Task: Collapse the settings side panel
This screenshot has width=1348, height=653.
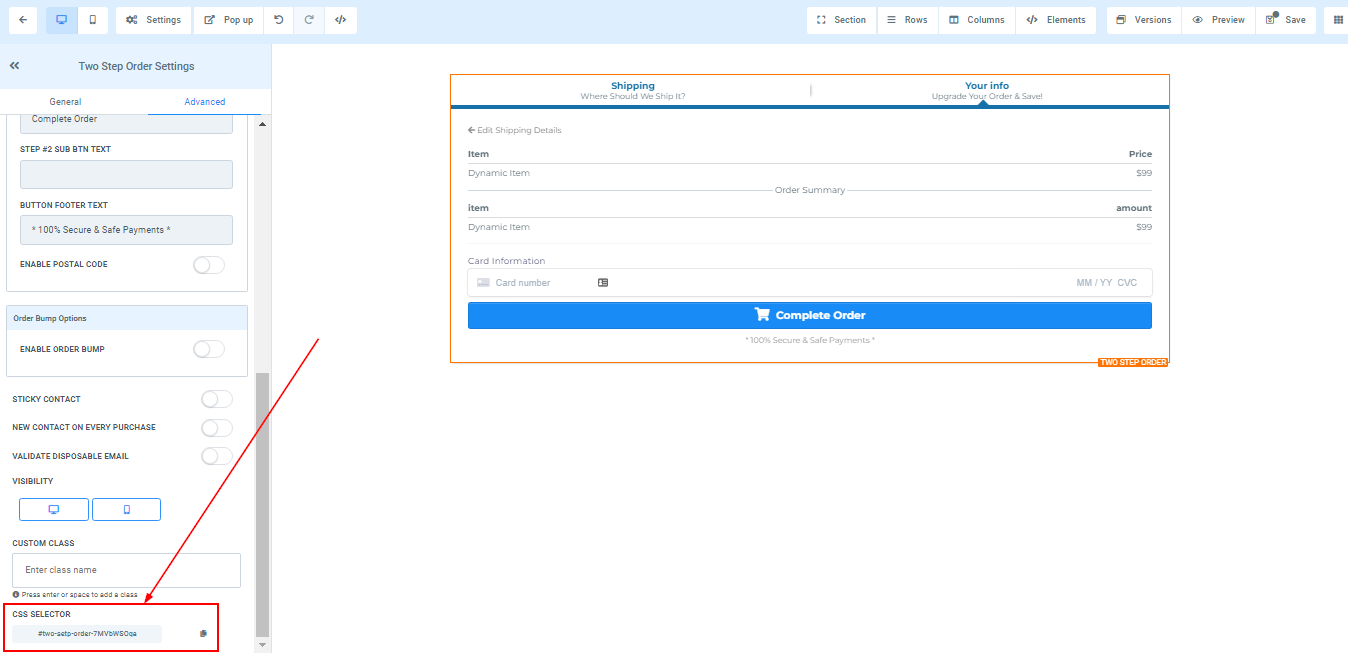Action: [x=15, y=66]
